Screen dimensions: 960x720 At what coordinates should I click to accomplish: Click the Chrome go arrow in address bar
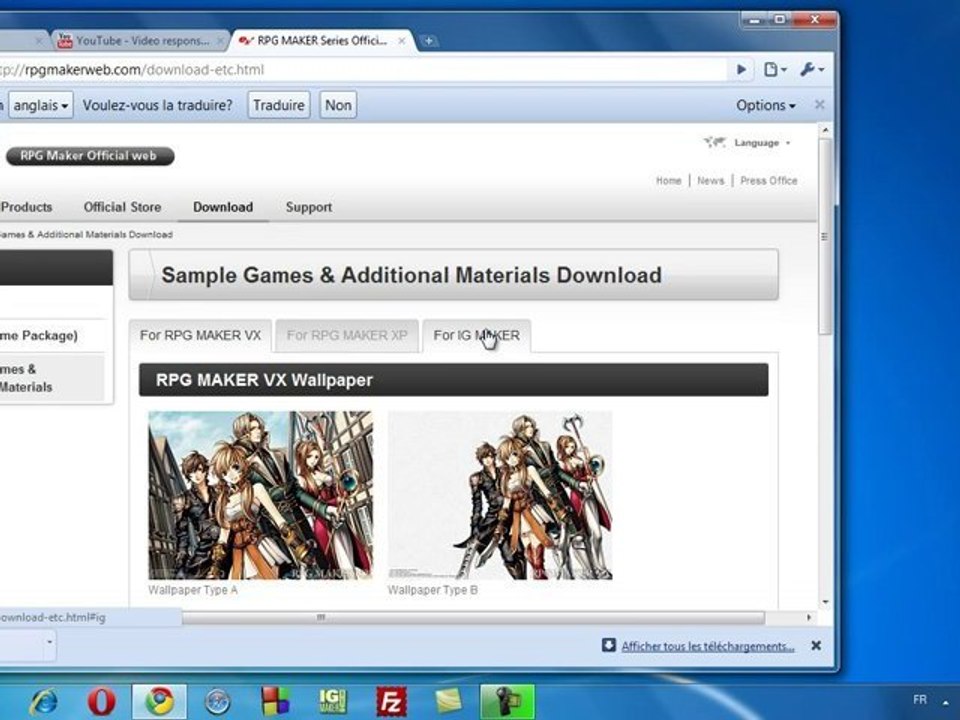coord(741,70)
